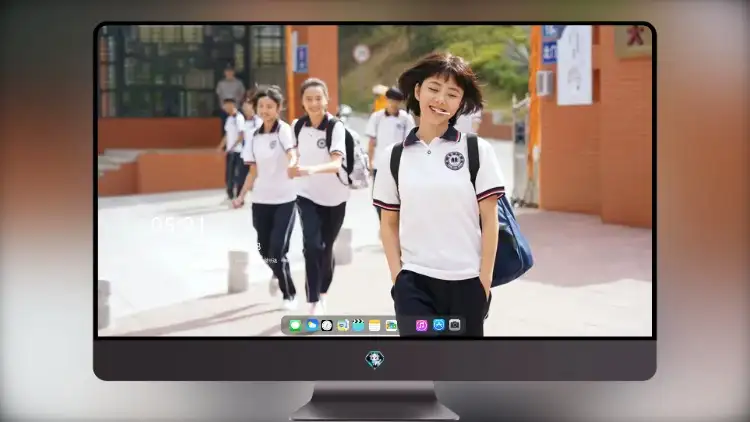
Task: Open the Notes app in dock
Action: 375,325
